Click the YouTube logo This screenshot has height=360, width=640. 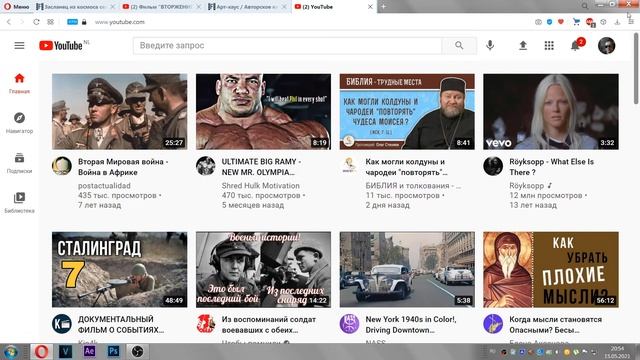click(61, 46)
